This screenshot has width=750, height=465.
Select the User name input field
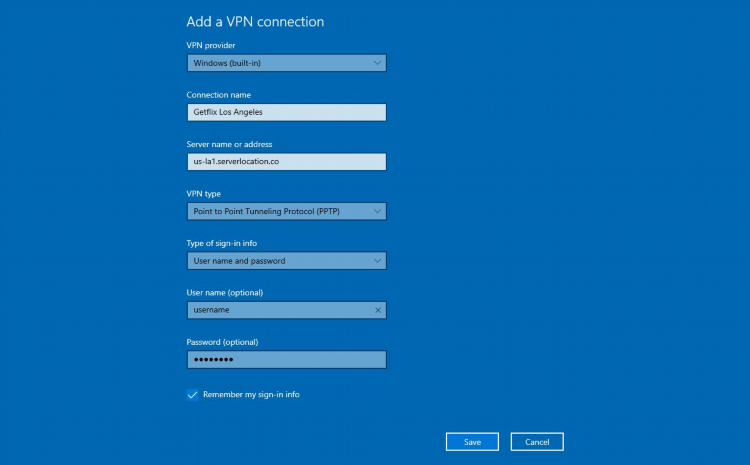click(287, 310)
